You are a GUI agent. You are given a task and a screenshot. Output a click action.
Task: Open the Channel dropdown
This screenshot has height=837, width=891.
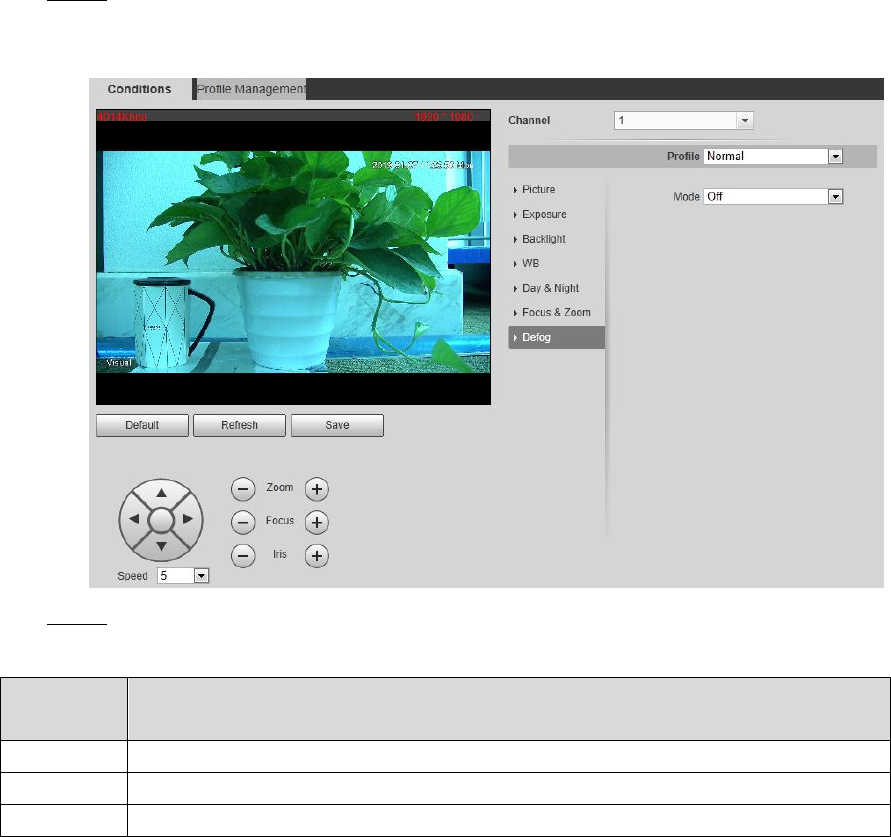(684, 120)
